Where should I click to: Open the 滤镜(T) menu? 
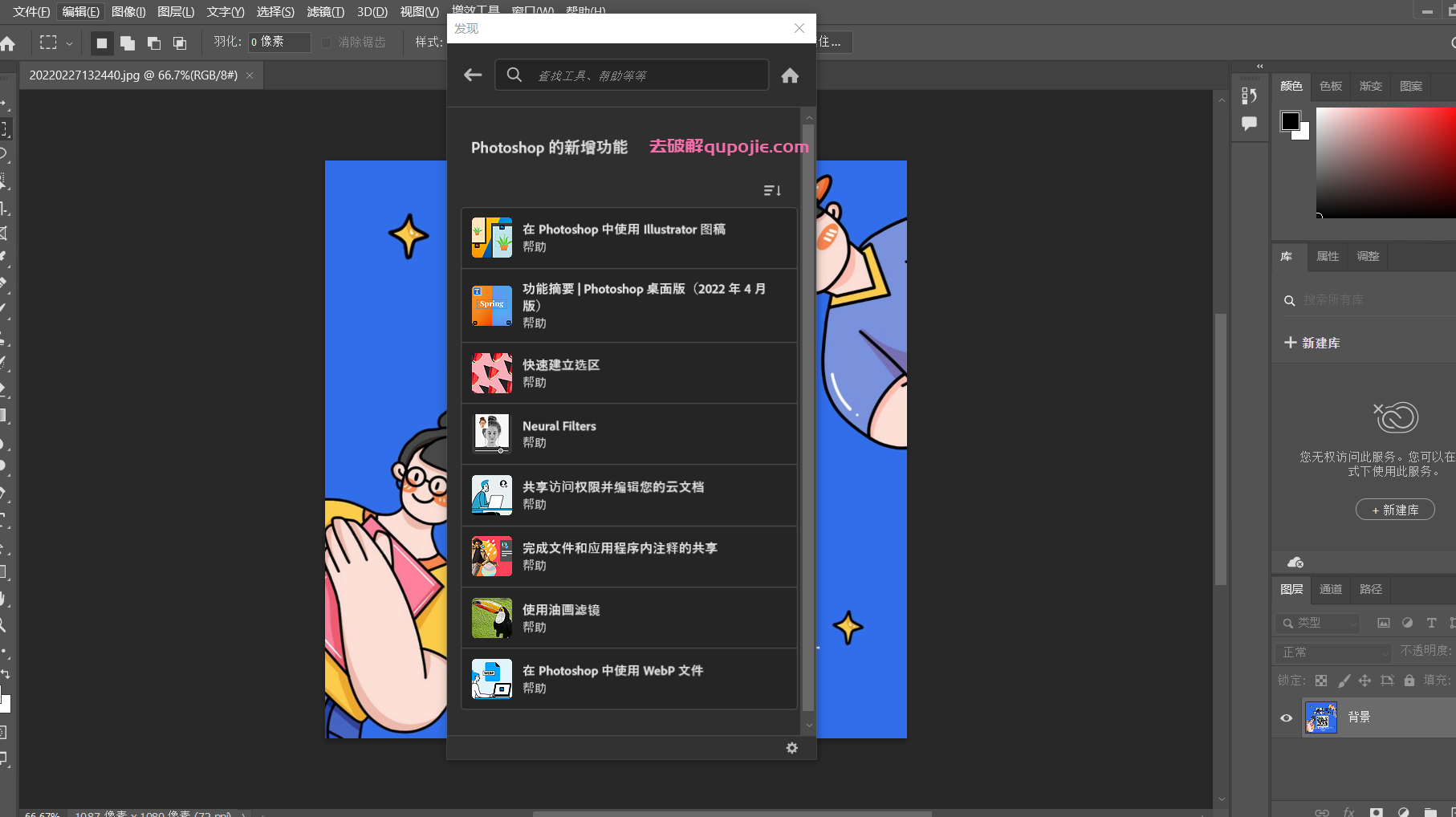coord(325,12)
